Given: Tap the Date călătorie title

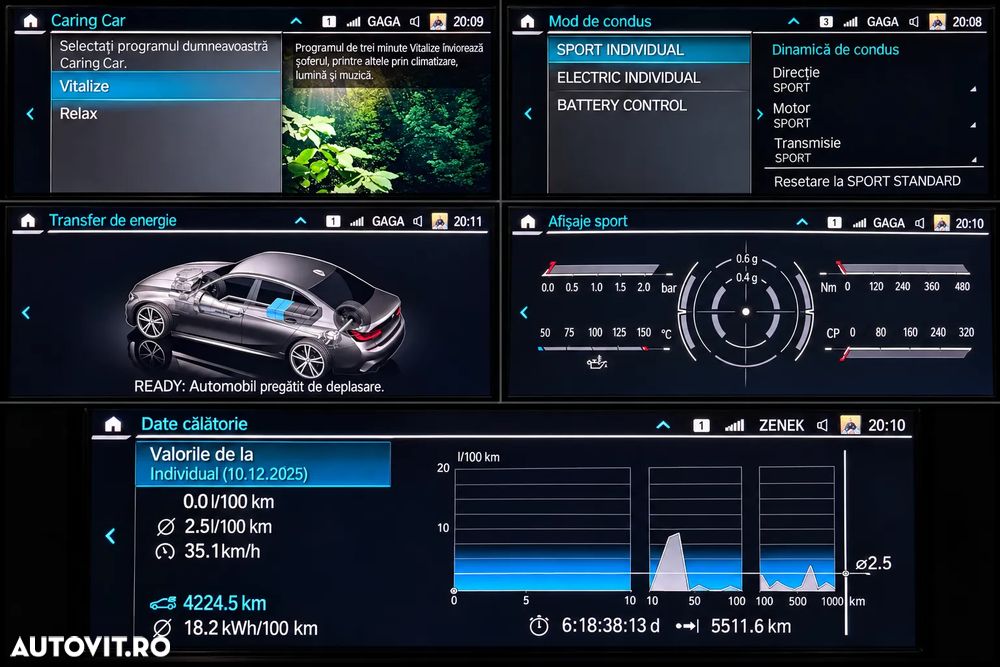Looking at the screenshot, I should point(195,424).
